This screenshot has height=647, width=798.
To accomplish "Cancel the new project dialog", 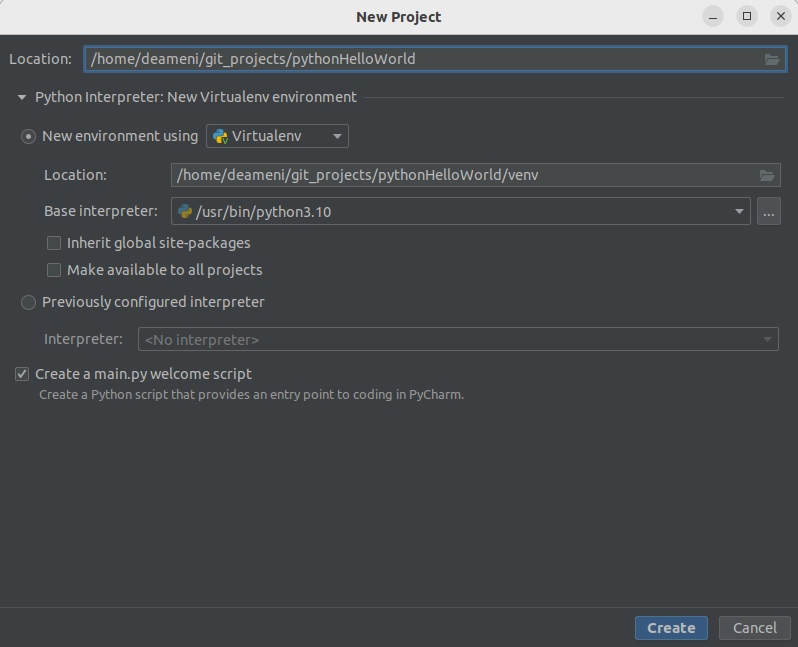I will [x=754, y=628].
